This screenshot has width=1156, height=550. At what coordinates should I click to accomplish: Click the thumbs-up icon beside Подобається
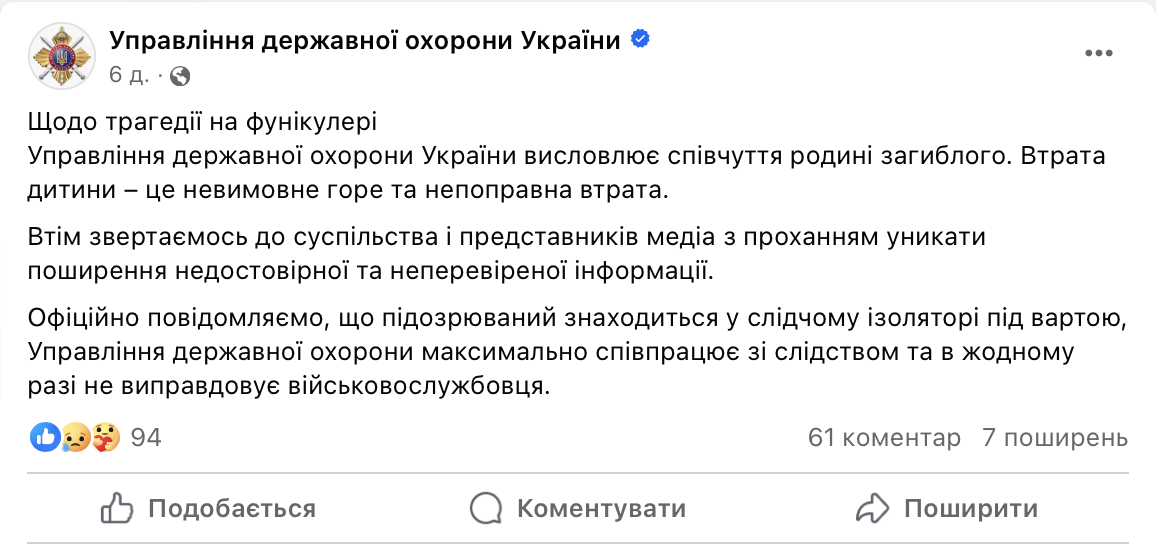118,508
